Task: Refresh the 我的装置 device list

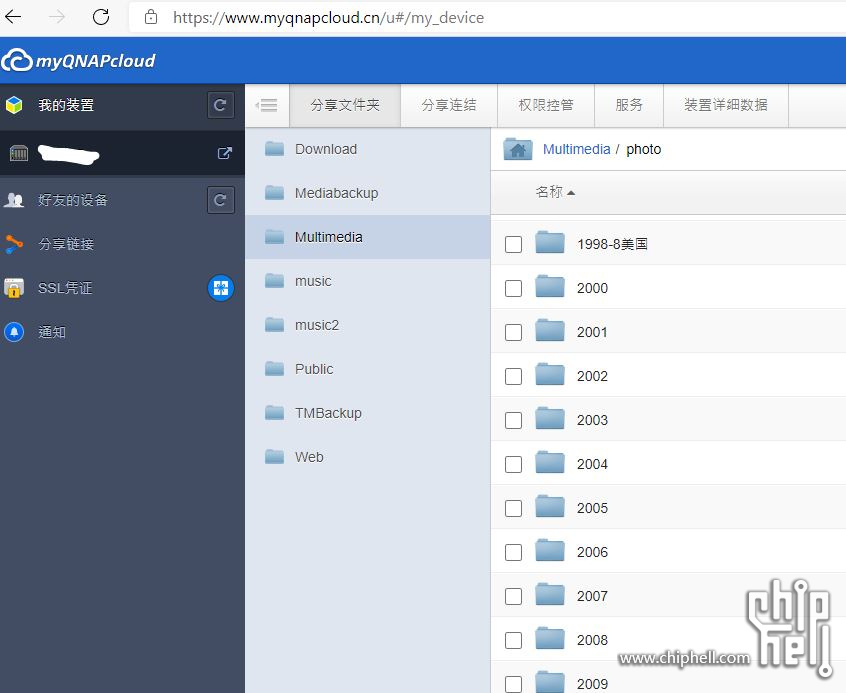Action: pyautogui.click(x=221, y=105)
